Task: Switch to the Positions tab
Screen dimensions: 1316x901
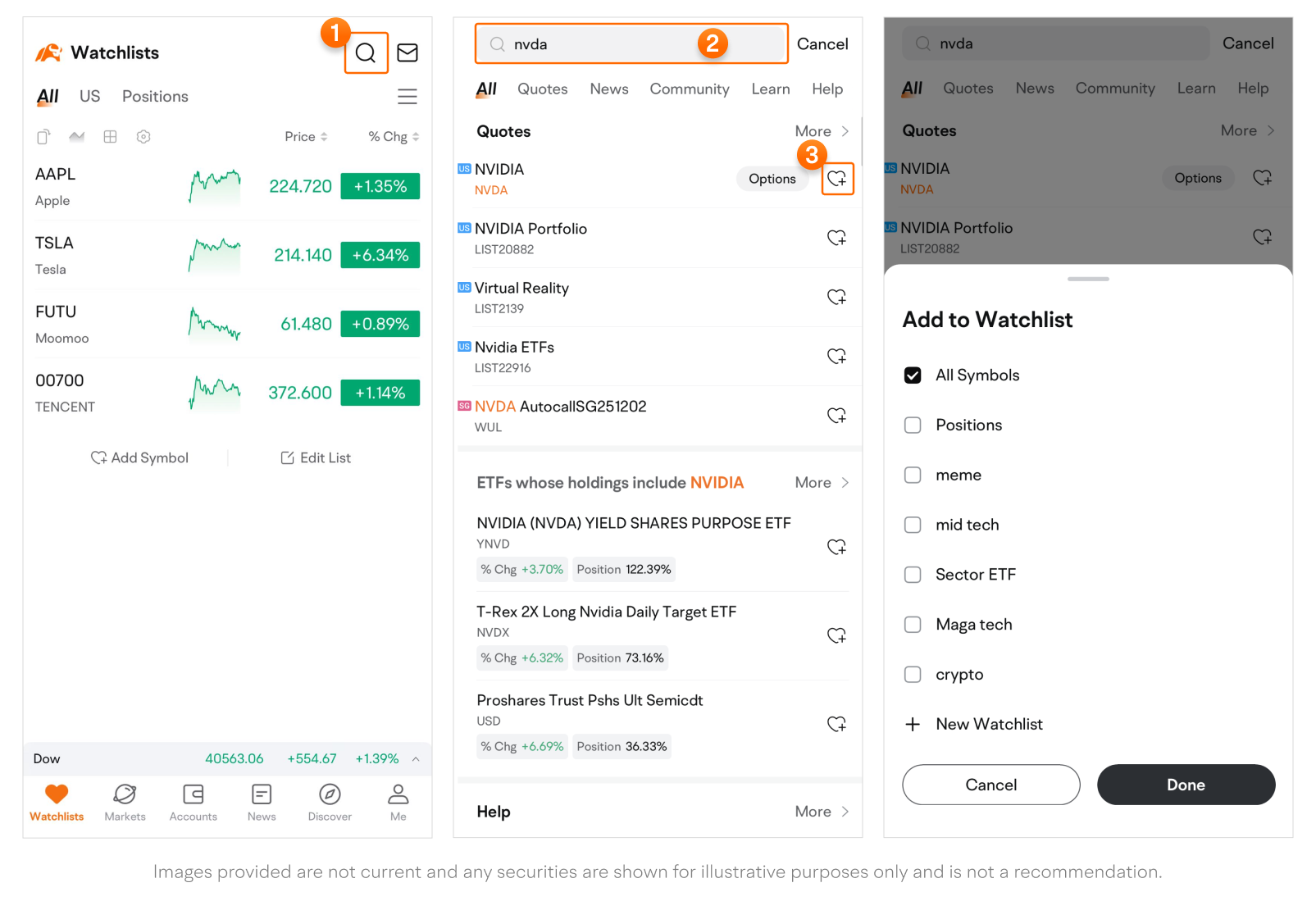Action: [x=155, y=97]
